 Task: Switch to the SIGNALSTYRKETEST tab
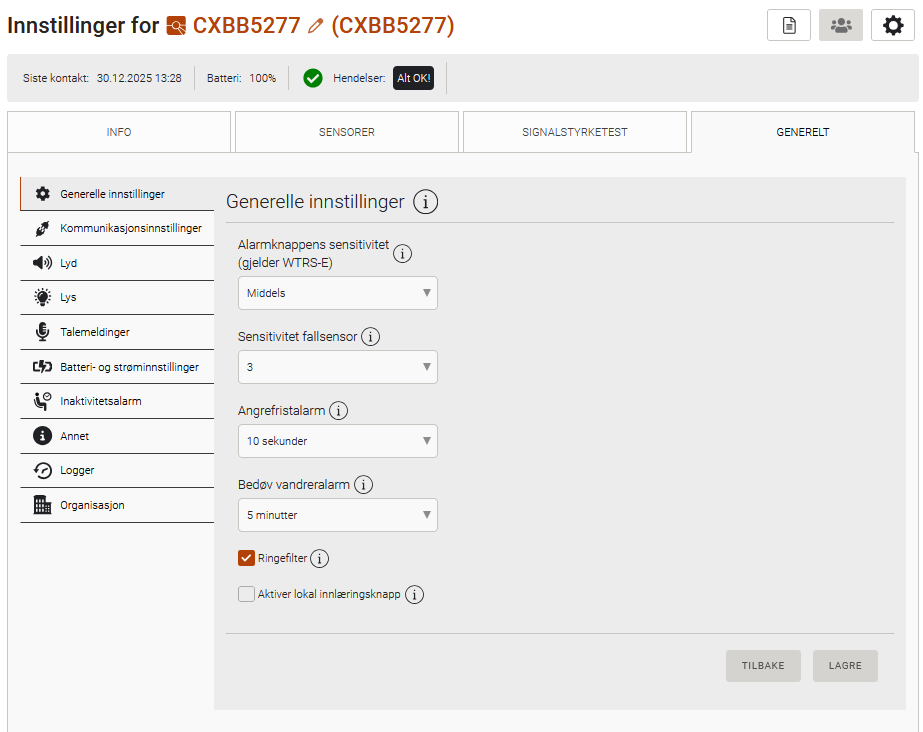point(575,132)
